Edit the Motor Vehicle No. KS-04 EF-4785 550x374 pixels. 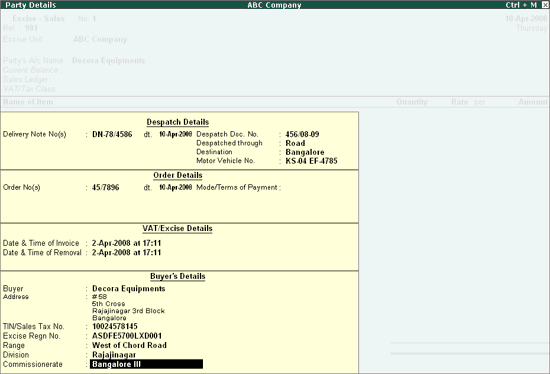[x=311, y=161]
